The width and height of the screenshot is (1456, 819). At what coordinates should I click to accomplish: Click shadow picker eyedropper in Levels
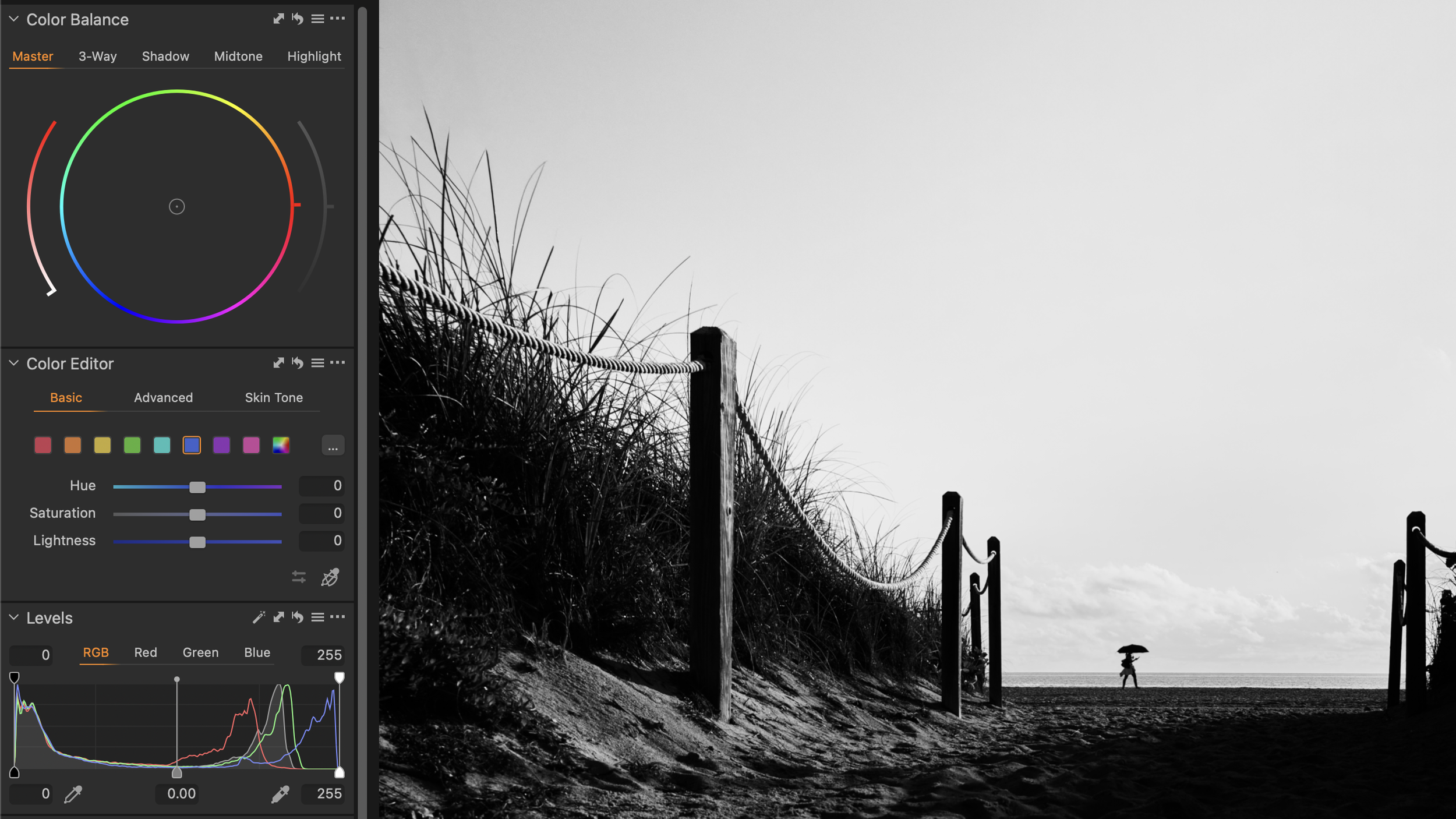(74, 793)
